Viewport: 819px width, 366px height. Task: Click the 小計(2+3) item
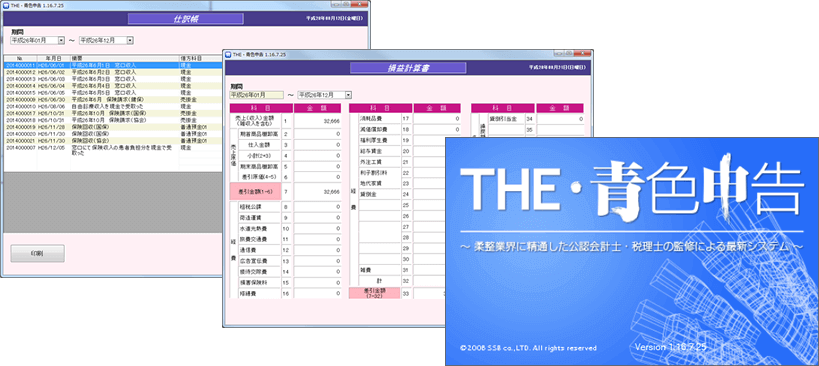coord(259,156)
